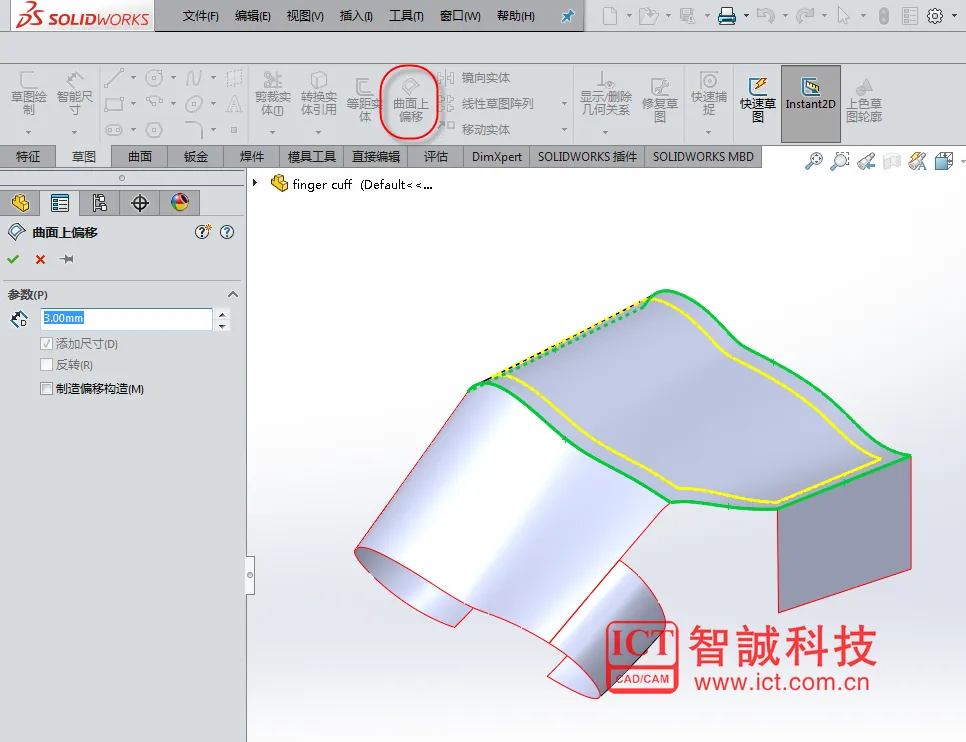Click Display/Delete Relations (显示/删除几何关系)
The image size is (966, 742).
pos(606,94)
